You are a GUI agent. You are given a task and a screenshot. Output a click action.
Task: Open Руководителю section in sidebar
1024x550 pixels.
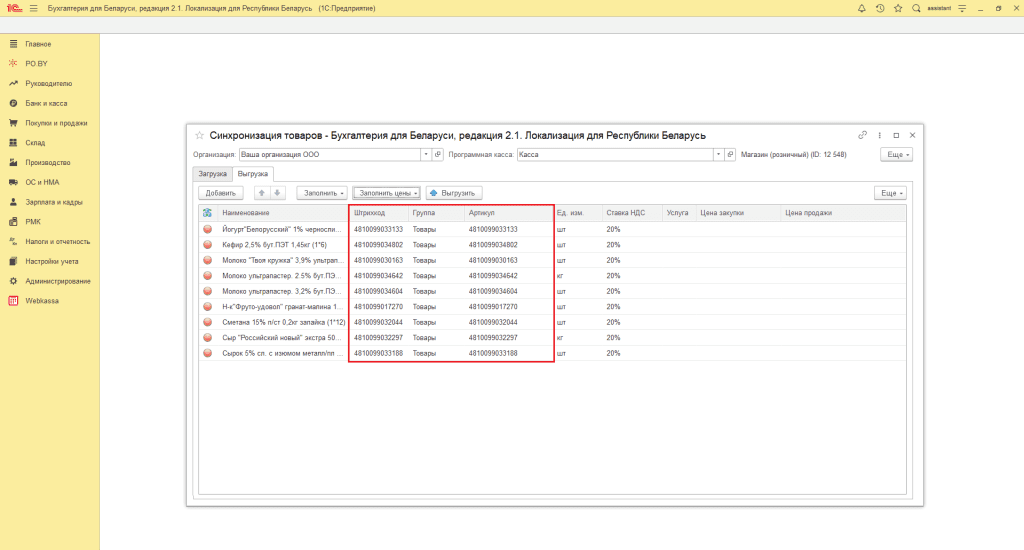[x=48, y=84]
